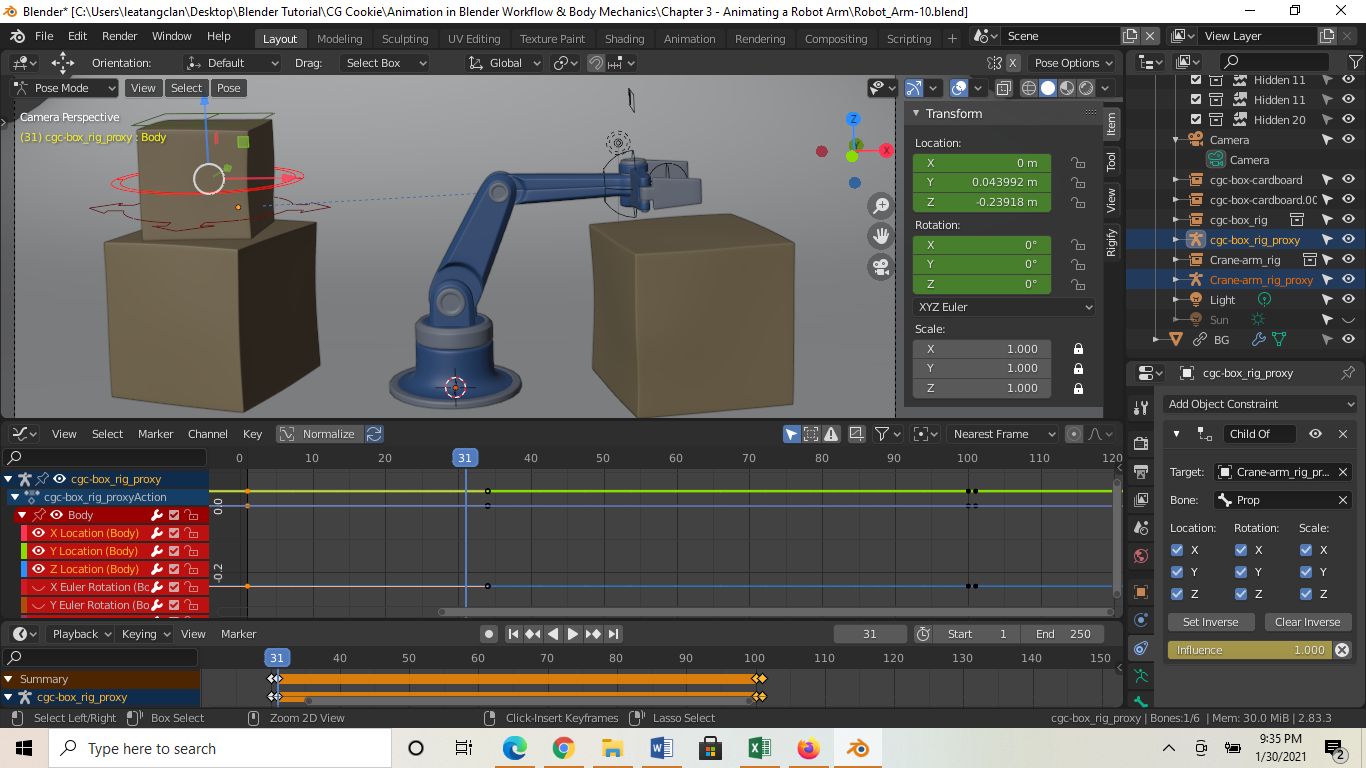
Task: Switch to the Animation workspace tab
Action: coord(689,39)
